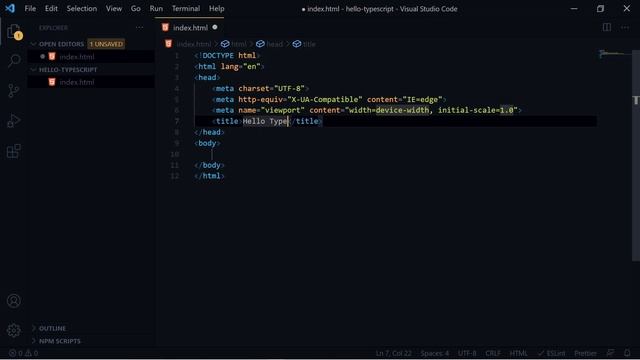Open the Extensions view
The height and width of the screenshot is (360, 640).
click(14, 151)
